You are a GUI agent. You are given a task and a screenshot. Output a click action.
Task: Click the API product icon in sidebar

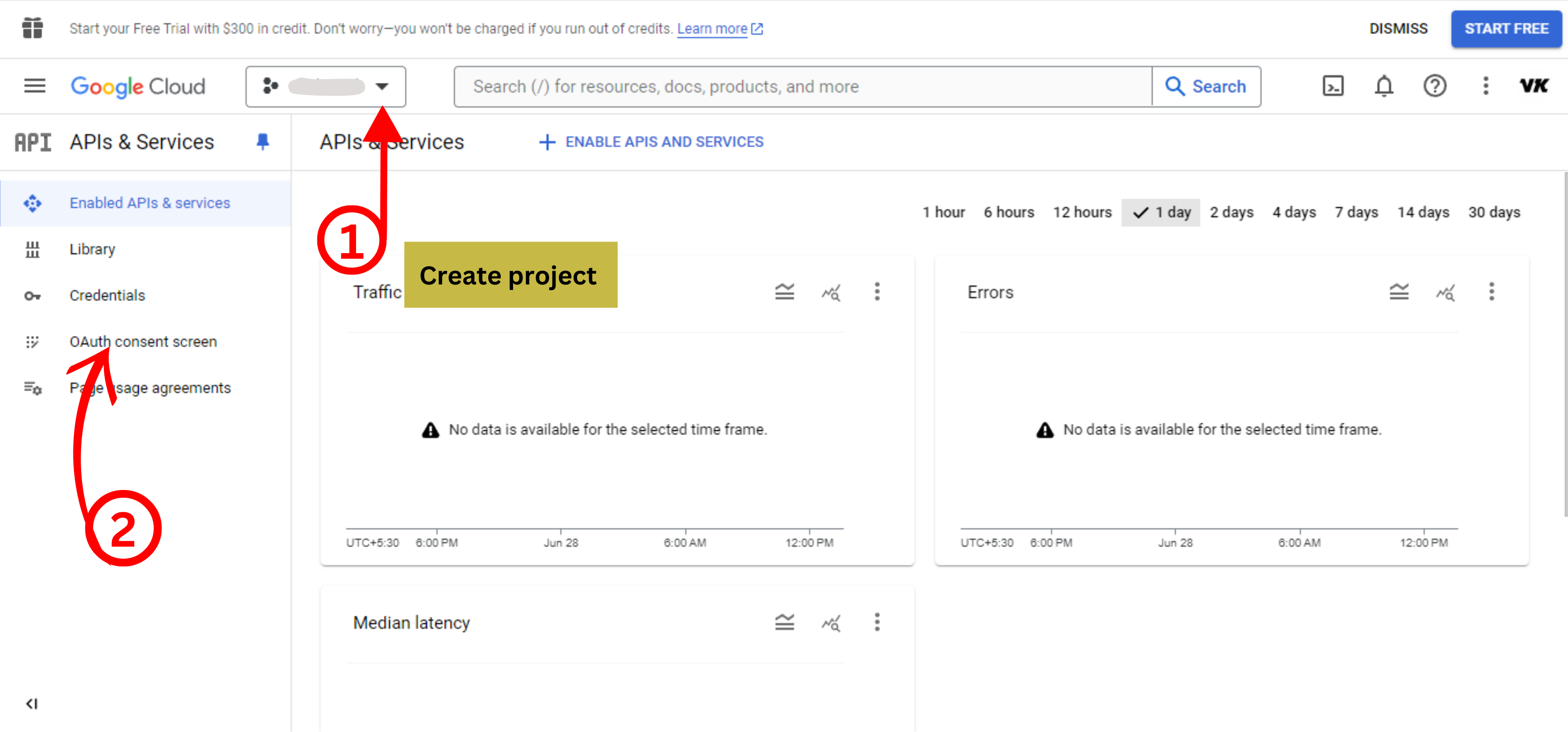33,142
